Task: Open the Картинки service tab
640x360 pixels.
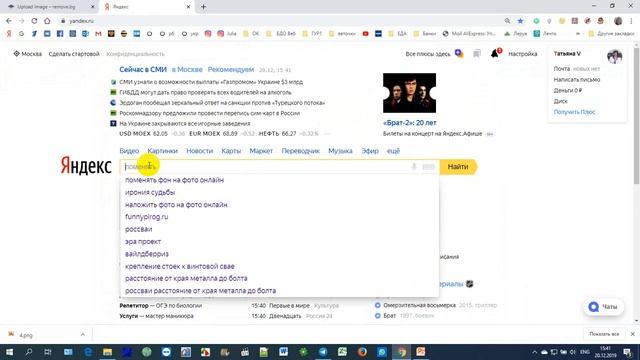Action: 162,151
